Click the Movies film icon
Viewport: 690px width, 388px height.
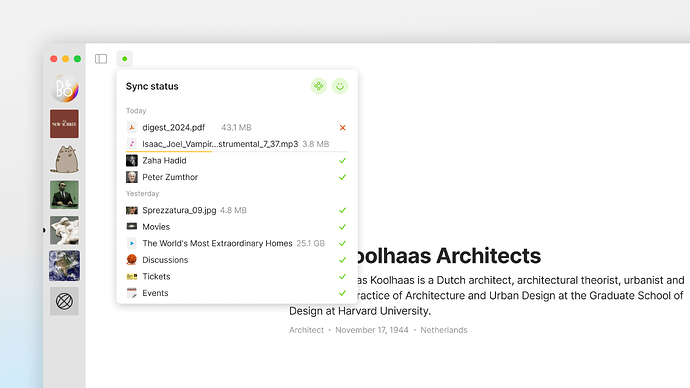tap(132, 227)
